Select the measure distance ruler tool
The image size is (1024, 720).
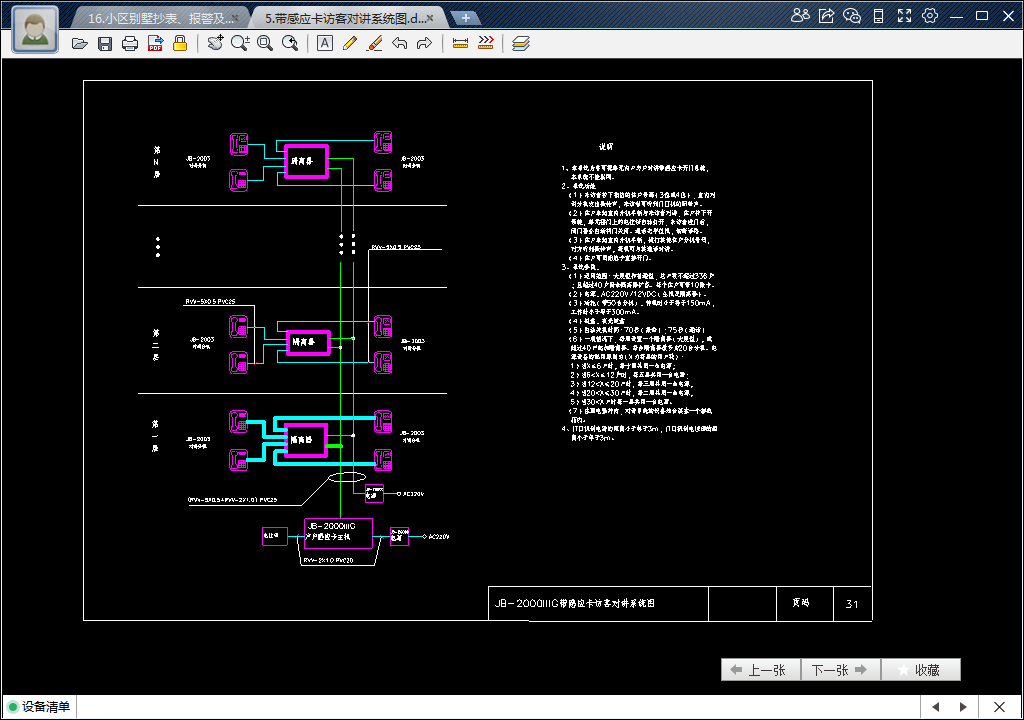(x=461, y=43)
